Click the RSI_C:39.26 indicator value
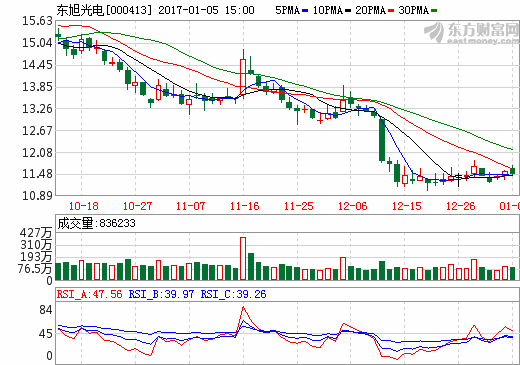 tap(233, 294)
